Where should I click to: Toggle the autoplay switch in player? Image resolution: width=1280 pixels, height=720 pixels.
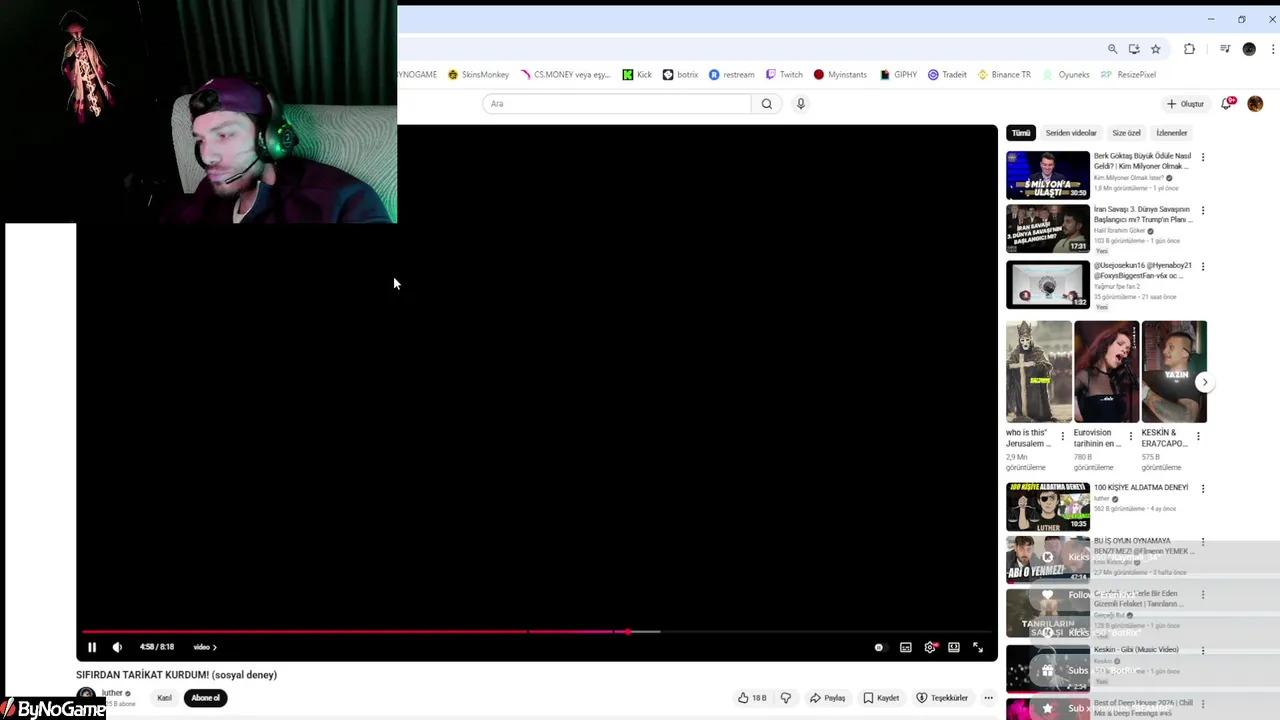click(879, 647)
